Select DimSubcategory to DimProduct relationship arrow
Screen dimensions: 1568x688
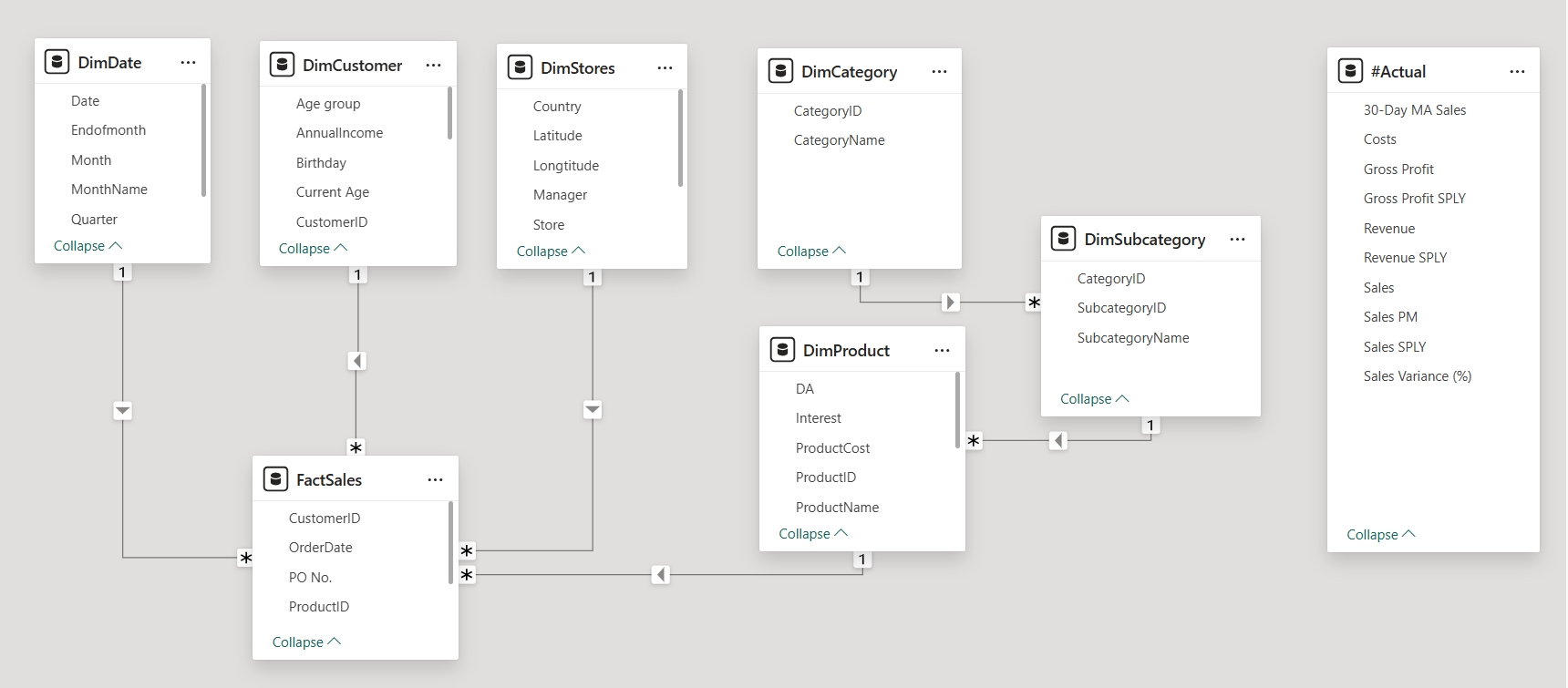[1058, 441]
